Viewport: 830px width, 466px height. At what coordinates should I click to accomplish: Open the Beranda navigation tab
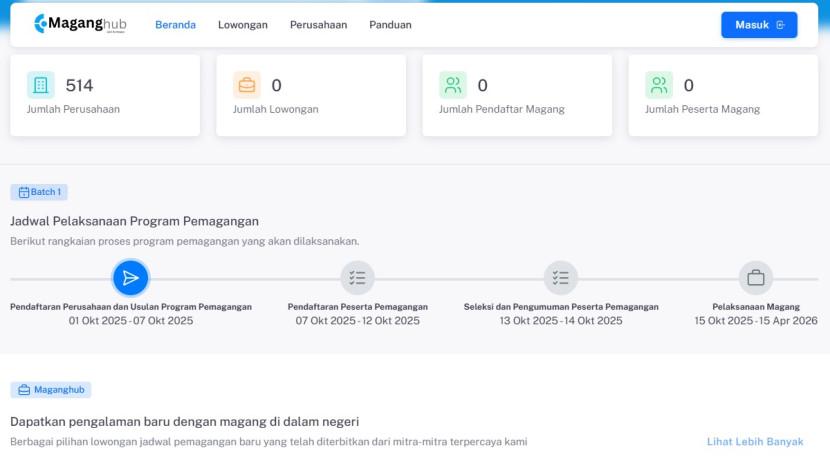click(x=175, y=25)
